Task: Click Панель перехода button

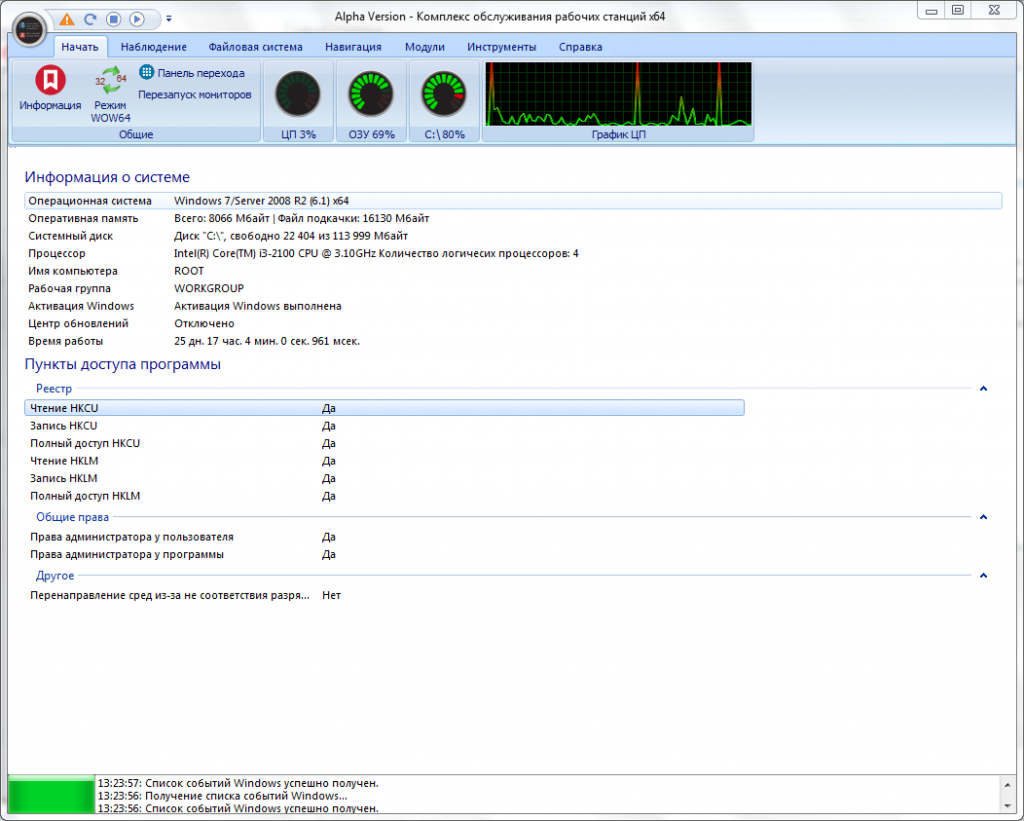Action: [192, 73]
